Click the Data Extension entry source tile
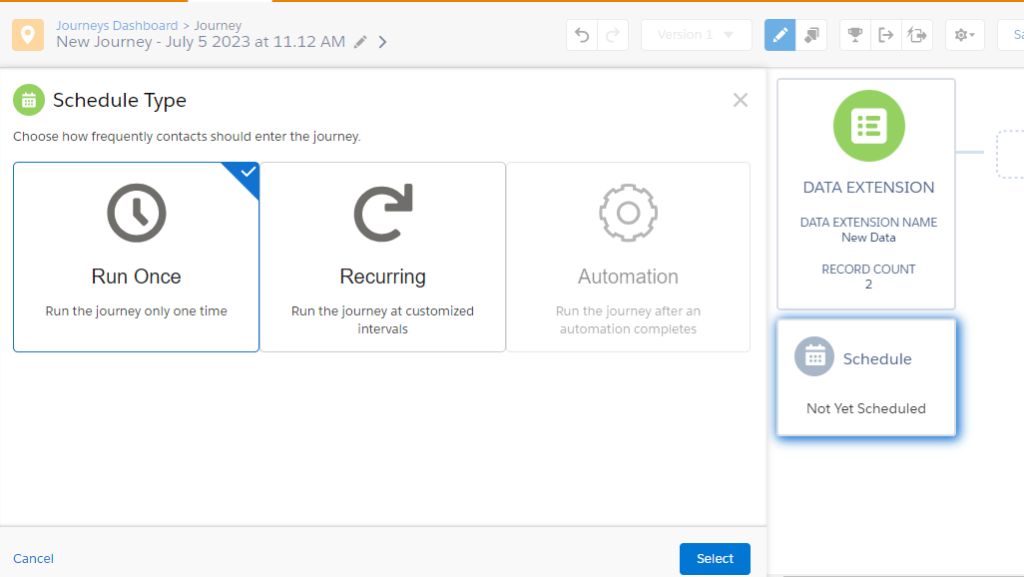Screen dimensions: 1024x577 click(x=866, y=194)
